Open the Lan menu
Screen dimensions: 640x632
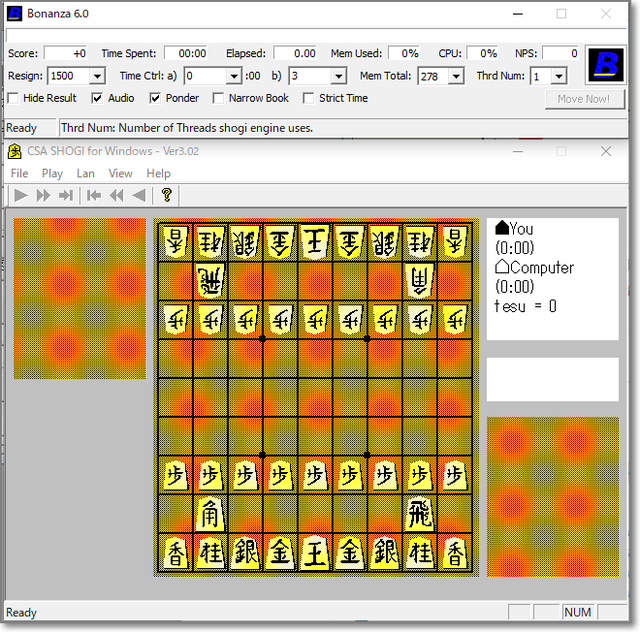86,173
